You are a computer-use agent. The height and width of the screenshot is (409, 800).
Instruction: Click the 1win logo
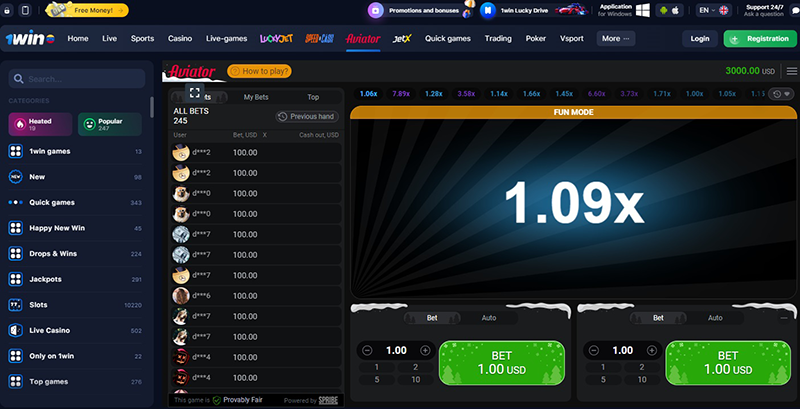point(30,39)
